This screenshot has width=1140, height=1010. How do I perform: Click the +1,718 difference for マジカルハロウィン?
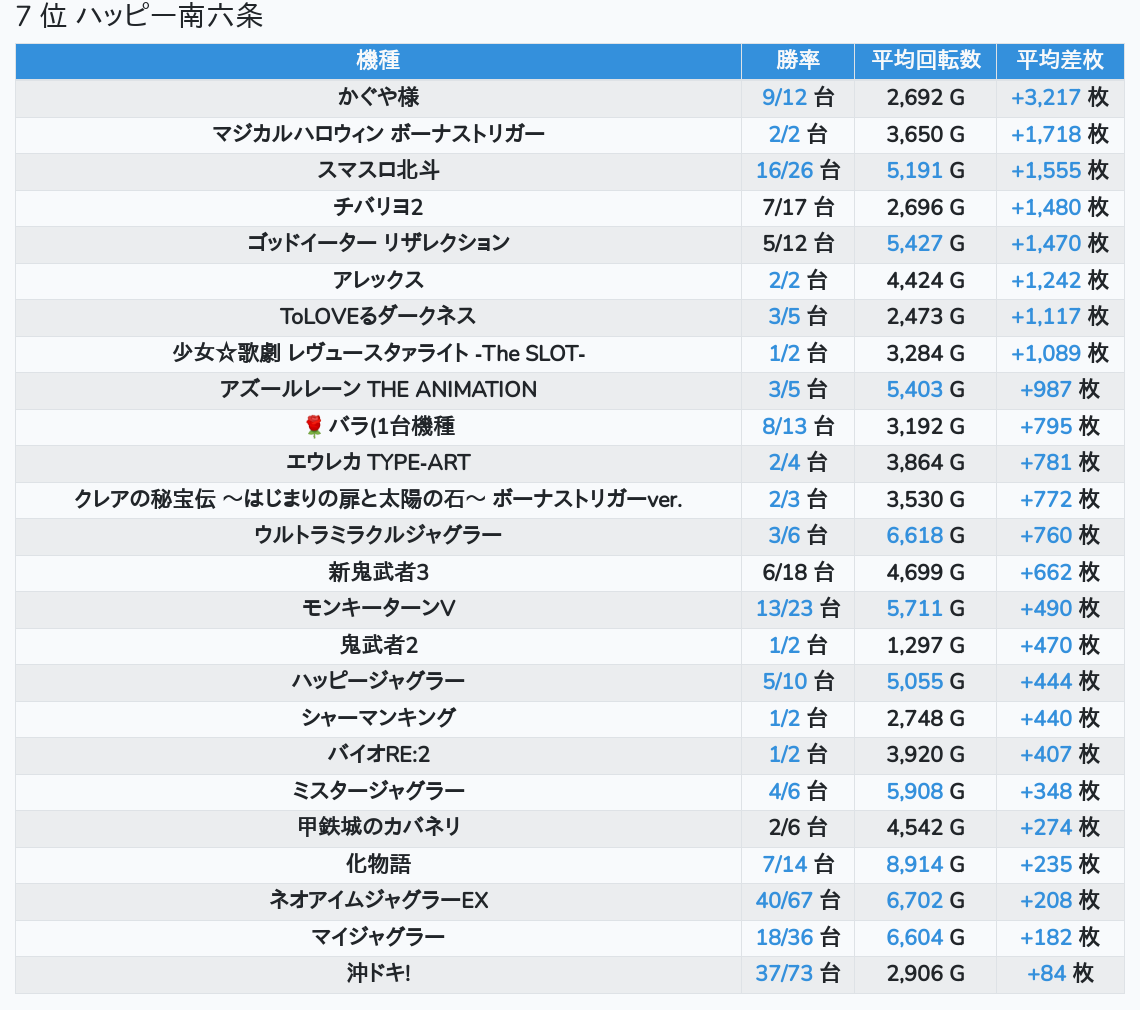pos(1046,134)
